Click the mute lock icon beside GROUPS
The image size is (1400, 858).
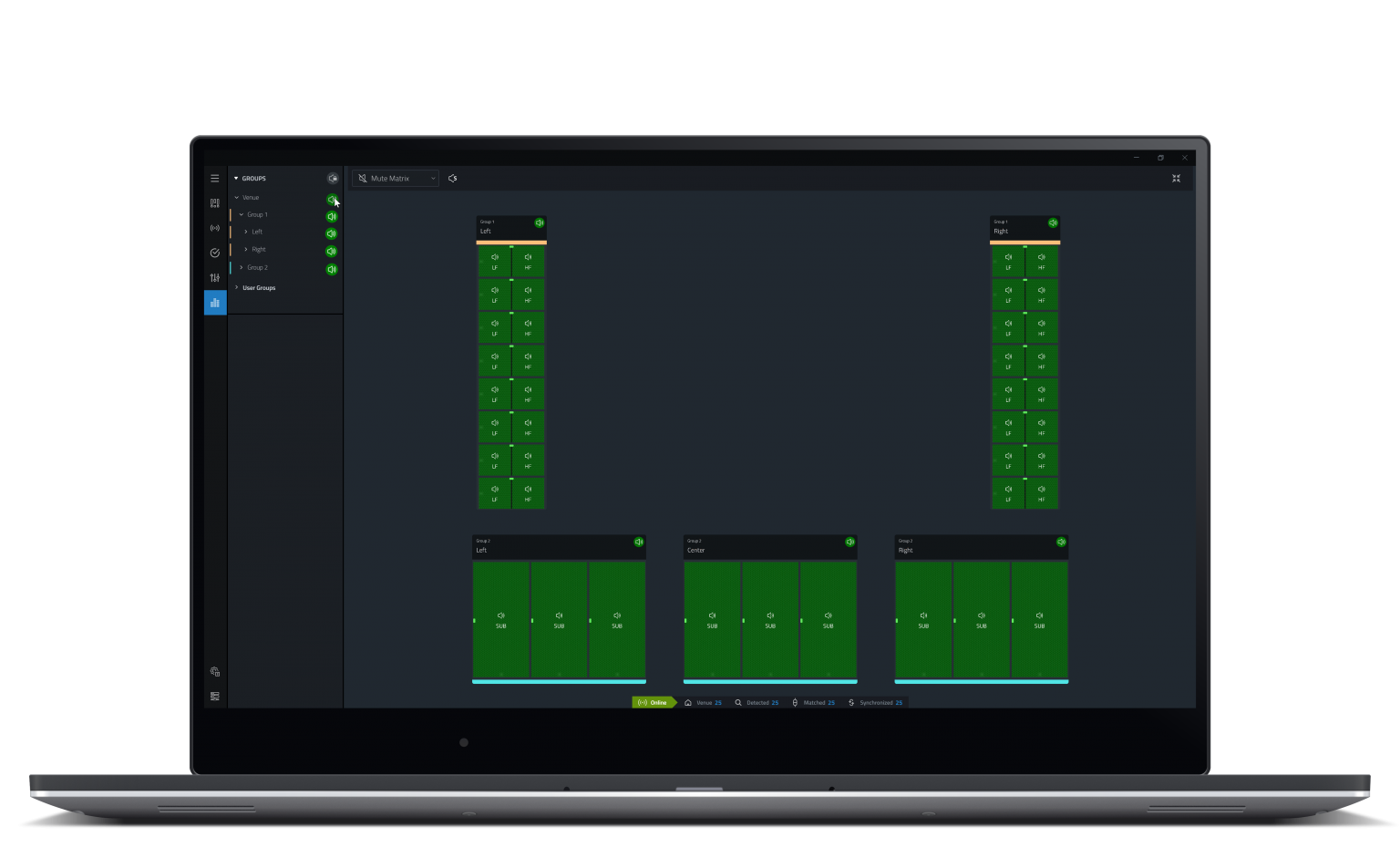334,178
